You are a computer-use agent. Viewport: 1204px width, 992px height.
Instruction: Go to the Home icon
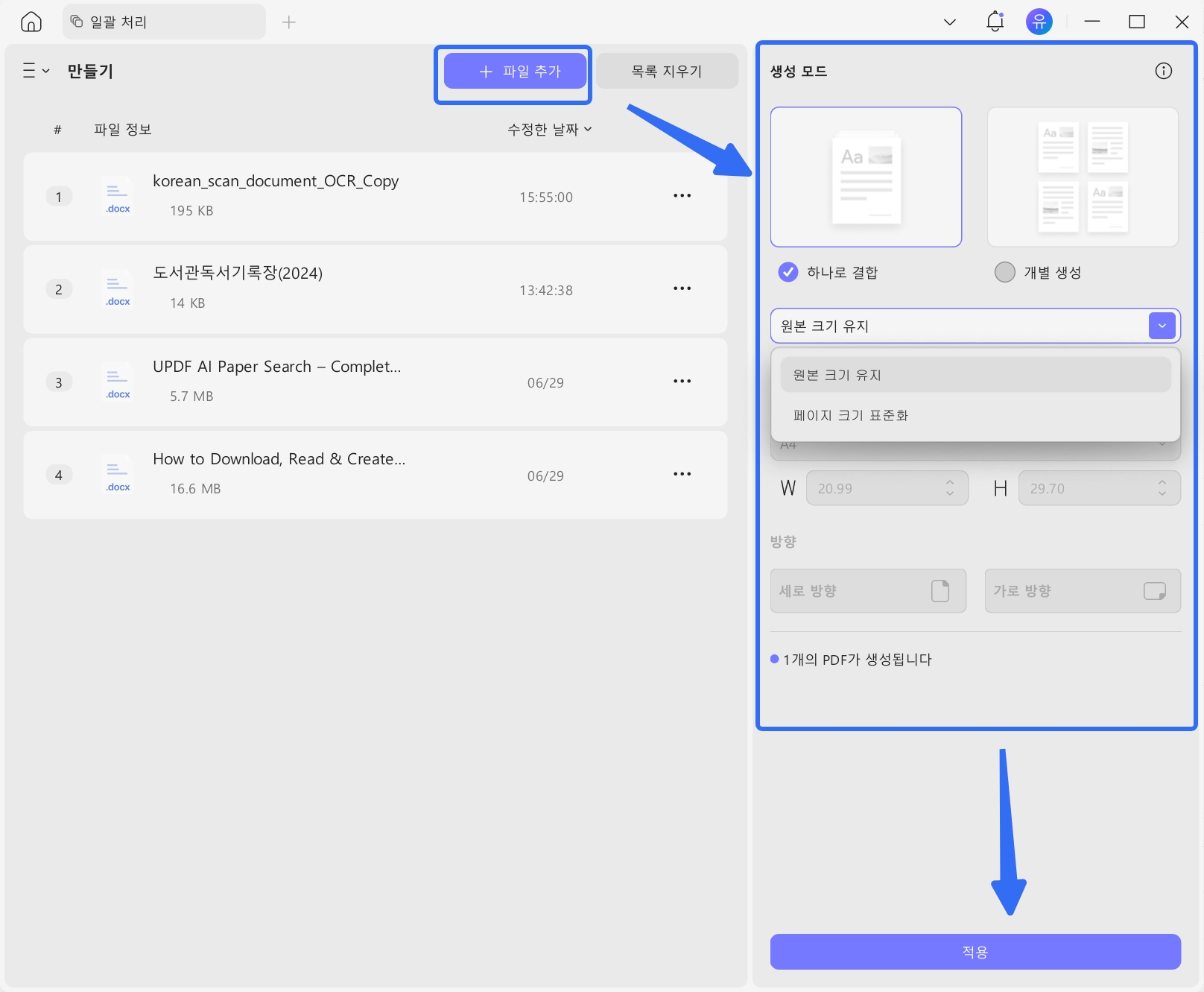[x=31, y=22]
